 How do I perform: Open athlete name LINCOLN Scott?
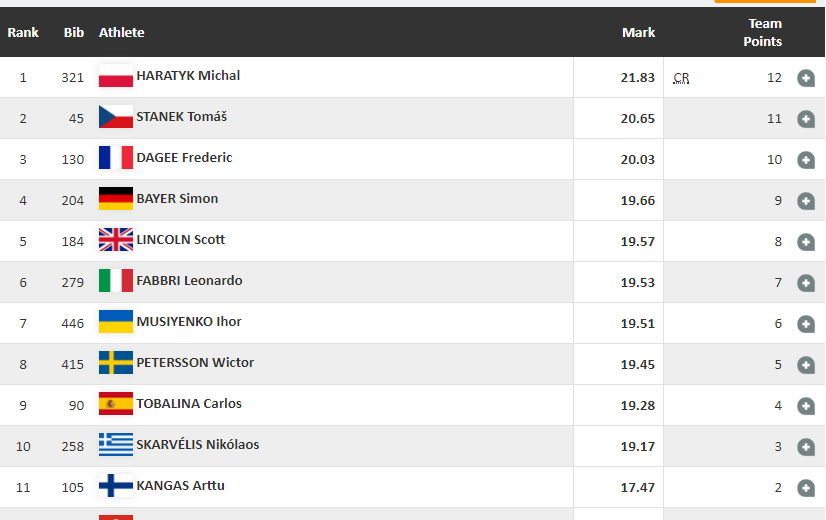(x=180, y=240)
